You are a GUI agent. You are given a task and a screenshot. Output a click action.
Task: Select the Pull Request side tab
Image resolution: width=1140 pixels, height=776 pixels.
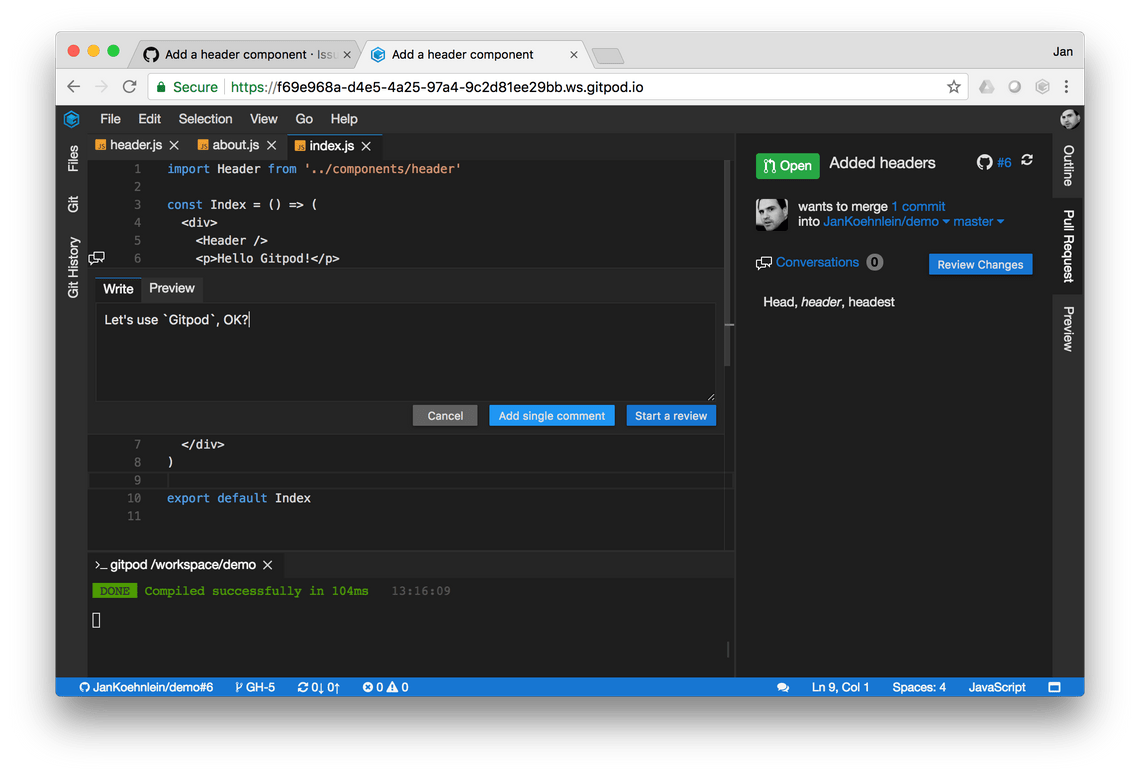tap(1067, 246)
